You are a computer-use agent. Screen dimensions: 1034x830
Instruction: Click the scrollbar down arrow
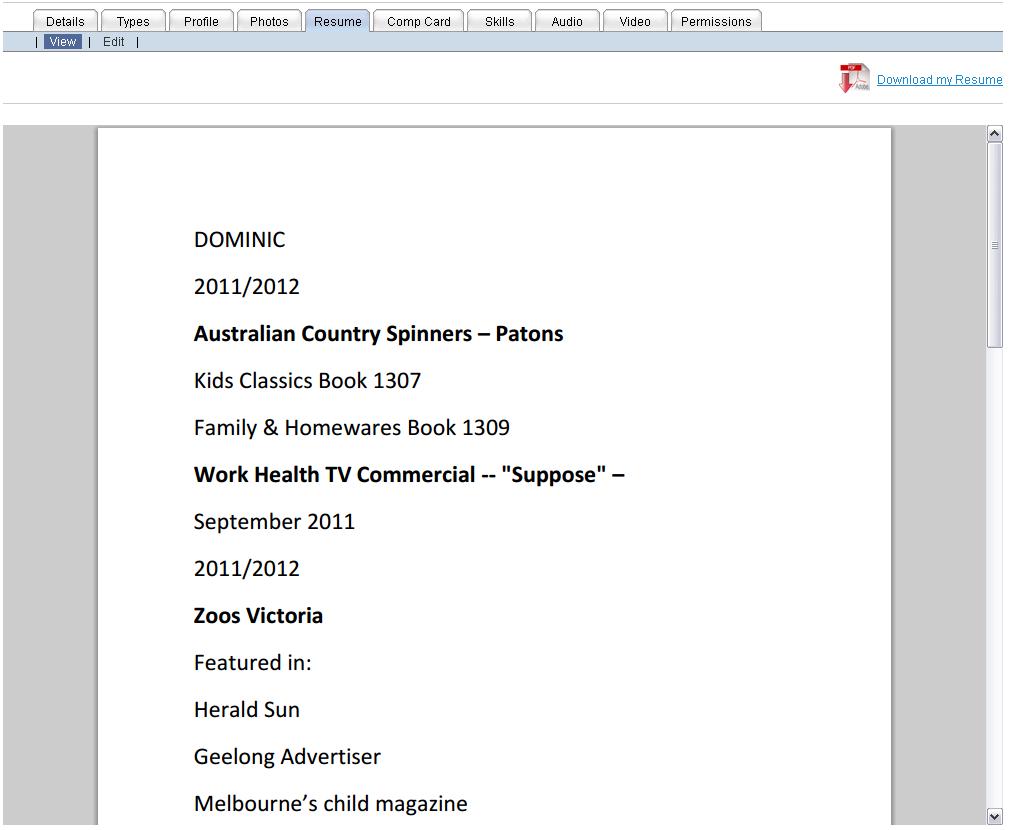(994, 816)
